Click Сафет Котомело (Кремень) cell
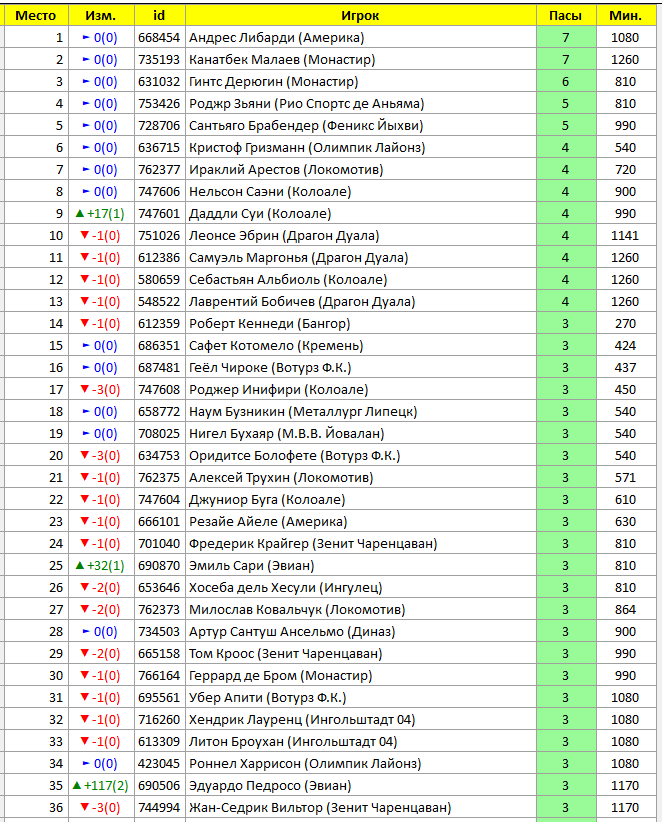 pos(361,346)
